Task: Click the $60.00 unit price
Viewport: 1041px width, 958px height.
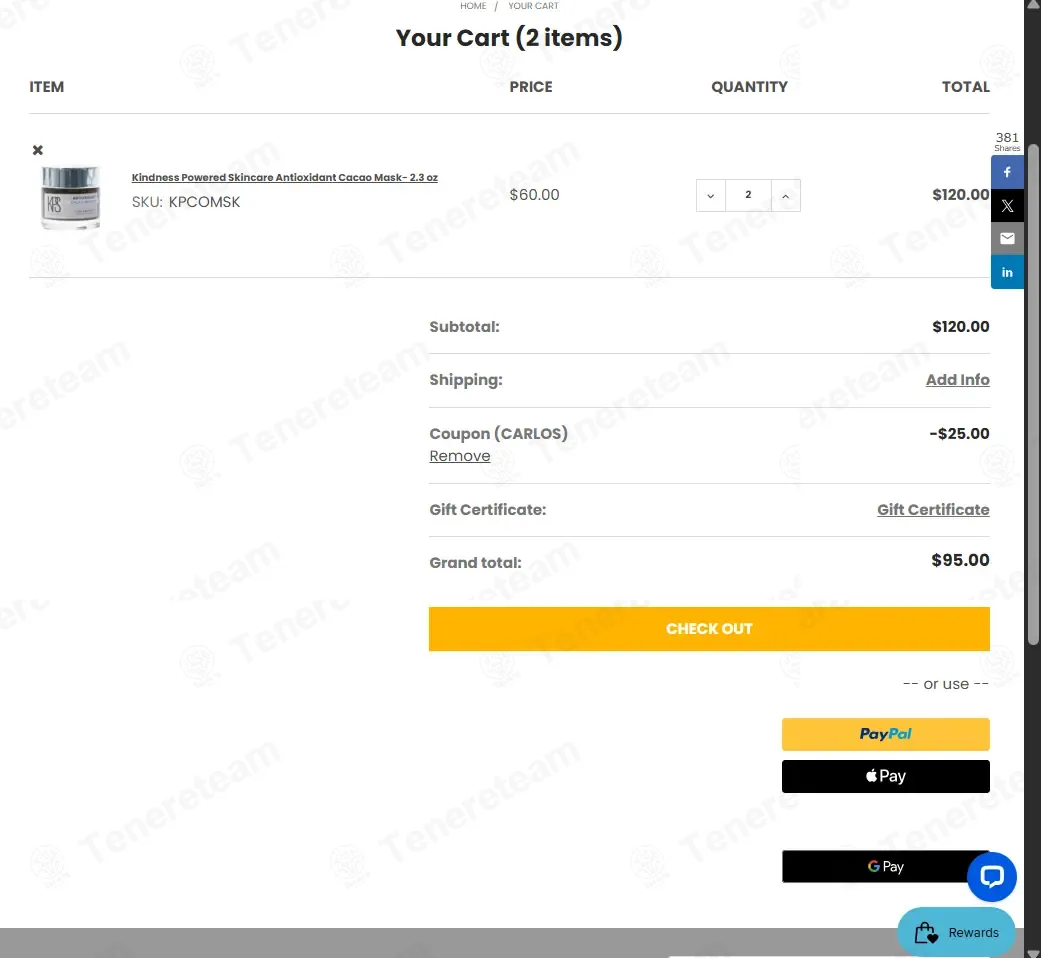Action: pyautogui.click(x=534, y=195)
